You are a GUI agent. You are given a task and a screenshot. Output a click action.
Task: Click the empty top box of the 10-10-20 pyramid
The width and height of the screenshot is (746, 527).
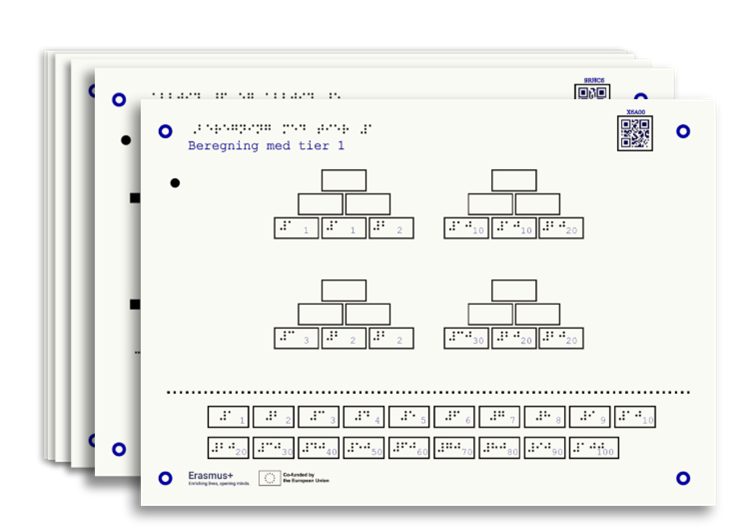(514, 180)
